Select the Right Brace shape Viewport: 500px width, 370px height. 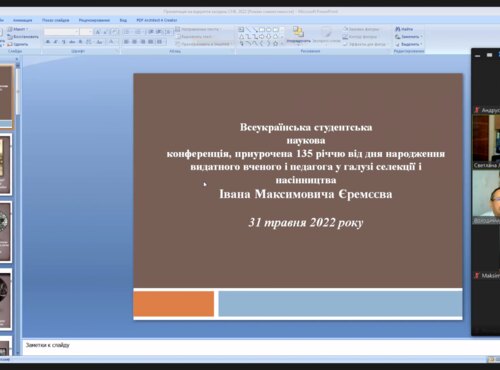(x=268, y=44)
